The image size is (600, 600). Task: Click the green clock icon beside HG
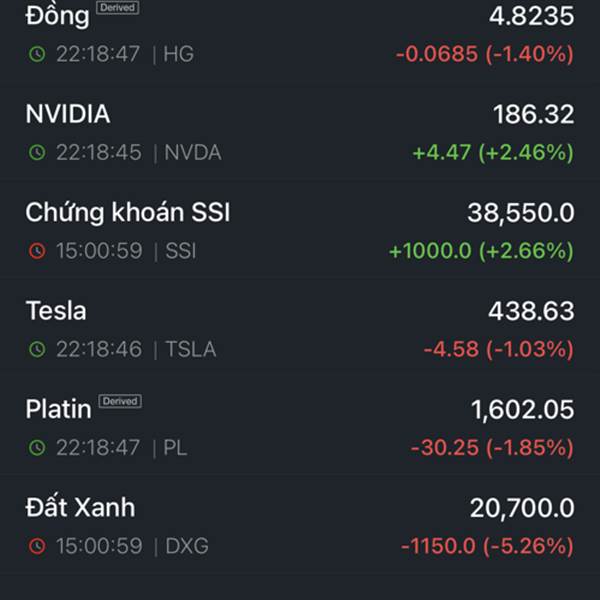click(x=37, y=54)
